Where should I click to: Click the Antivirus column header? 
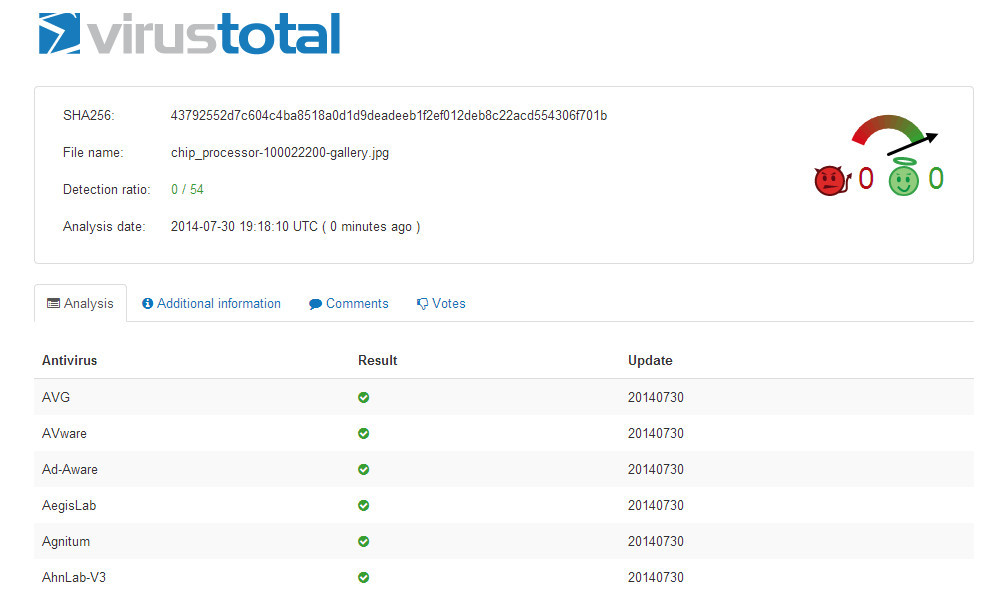(x=69, y=360)
